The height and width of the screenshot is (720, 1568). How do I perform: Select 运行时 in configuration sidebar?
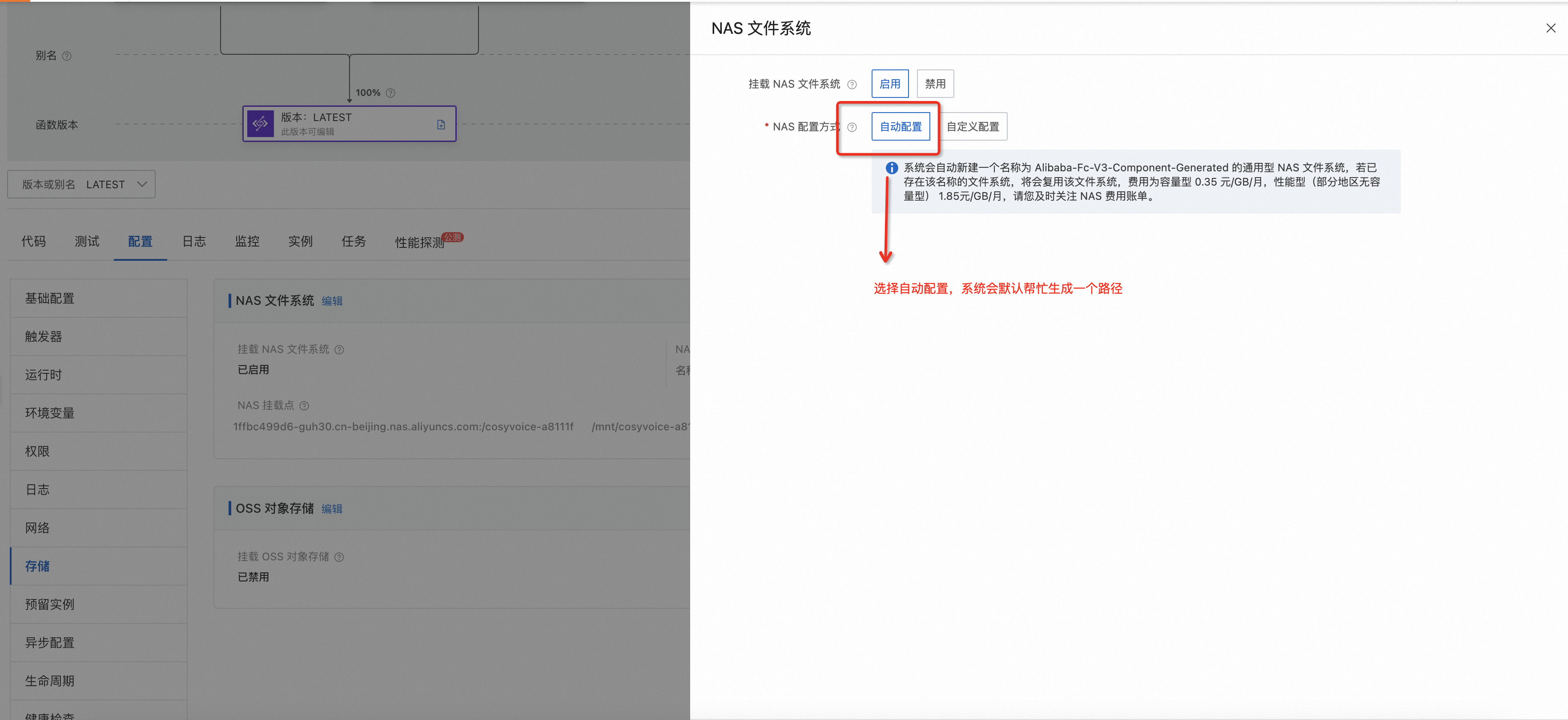[99, 375]
